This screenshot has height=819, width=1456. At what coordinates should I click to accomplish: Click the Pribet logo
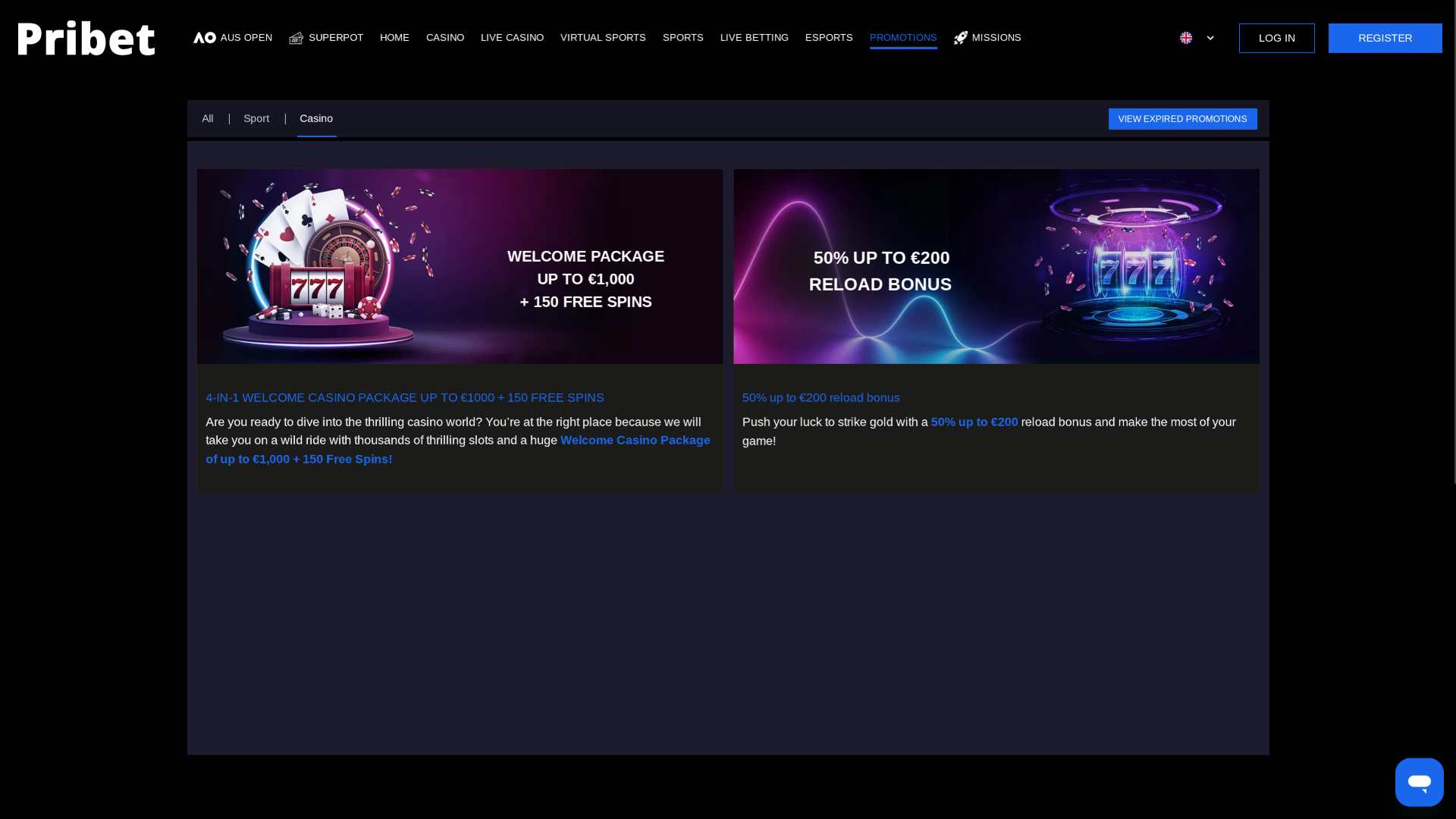(x=86, y=37)
